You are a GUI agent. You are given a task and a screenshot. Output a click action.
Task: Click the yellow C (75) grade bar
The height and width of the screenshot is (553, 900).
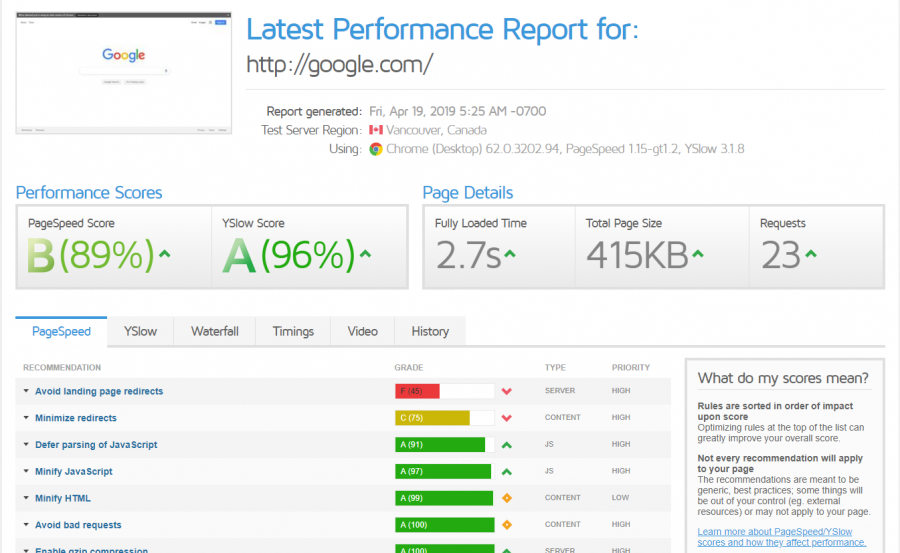432,418
